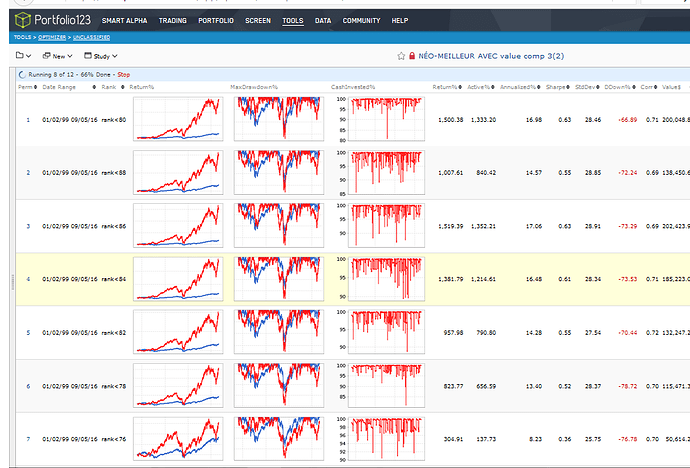Open the Study dropdown menu
Viewport: 690px width, 468px height.
101,56
